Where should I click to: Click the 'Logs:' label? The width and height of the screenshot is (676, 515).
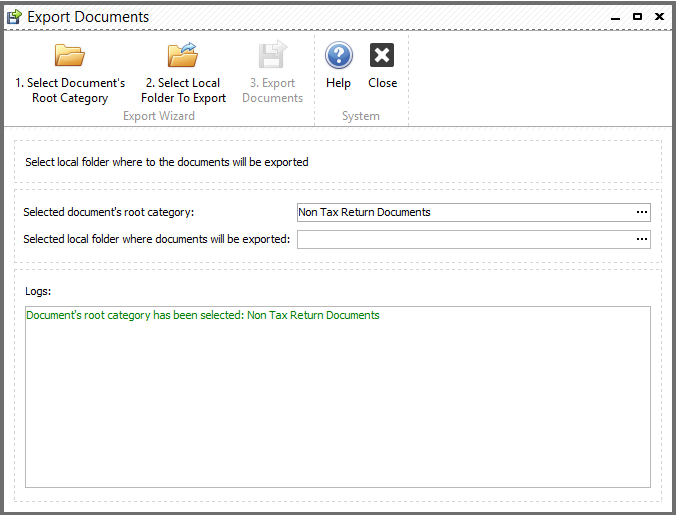[x=38, y=291]
